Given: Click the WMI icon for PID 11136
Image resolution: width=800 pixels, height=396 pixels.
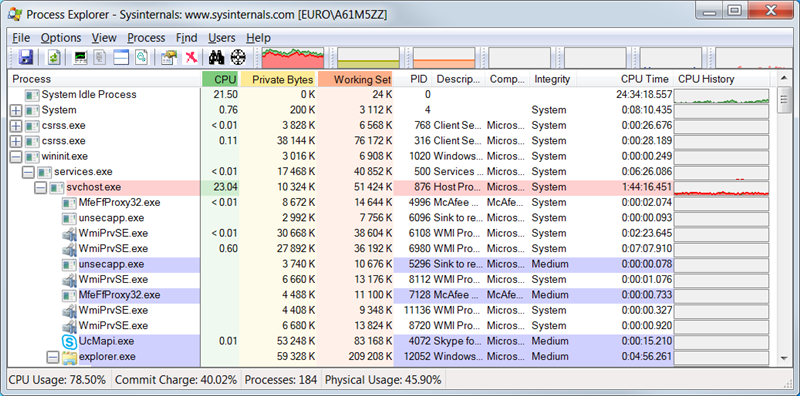Looking at the screenshot, I should (69, 311).
